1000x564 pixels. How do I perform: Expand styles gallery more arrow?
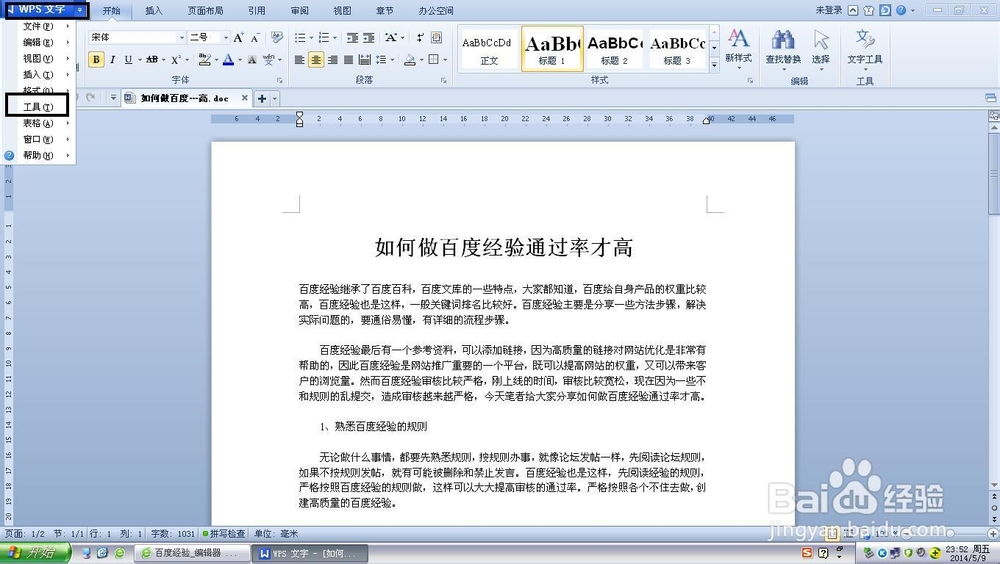point(714,64)
